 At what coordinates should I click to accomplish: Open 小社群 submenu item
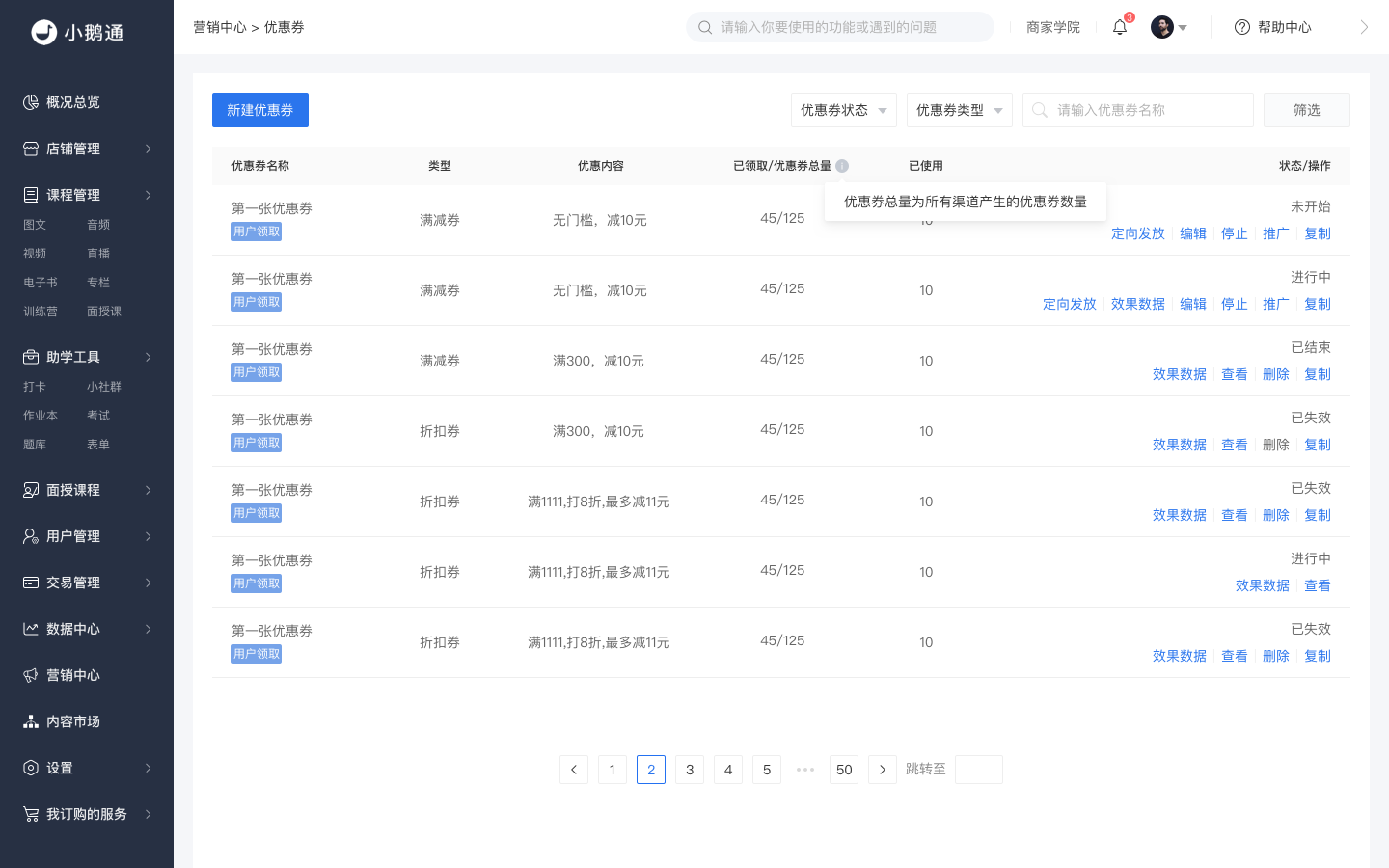coord(104,387)
